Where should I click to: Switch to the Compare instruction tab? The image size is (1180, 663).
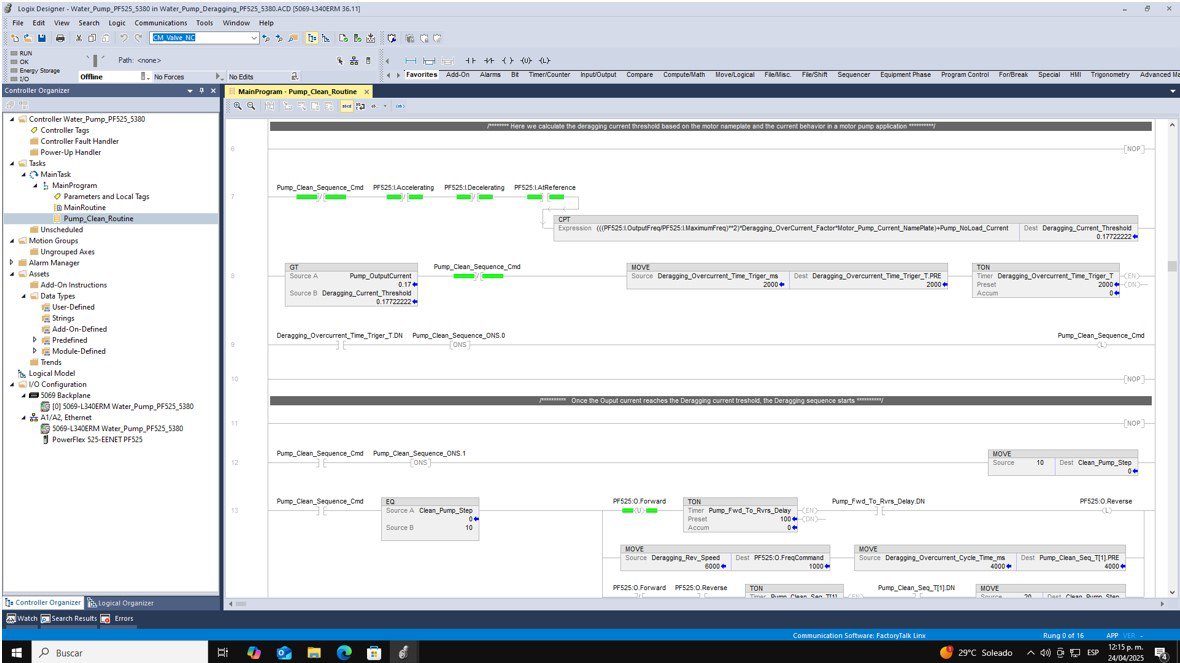640,75
